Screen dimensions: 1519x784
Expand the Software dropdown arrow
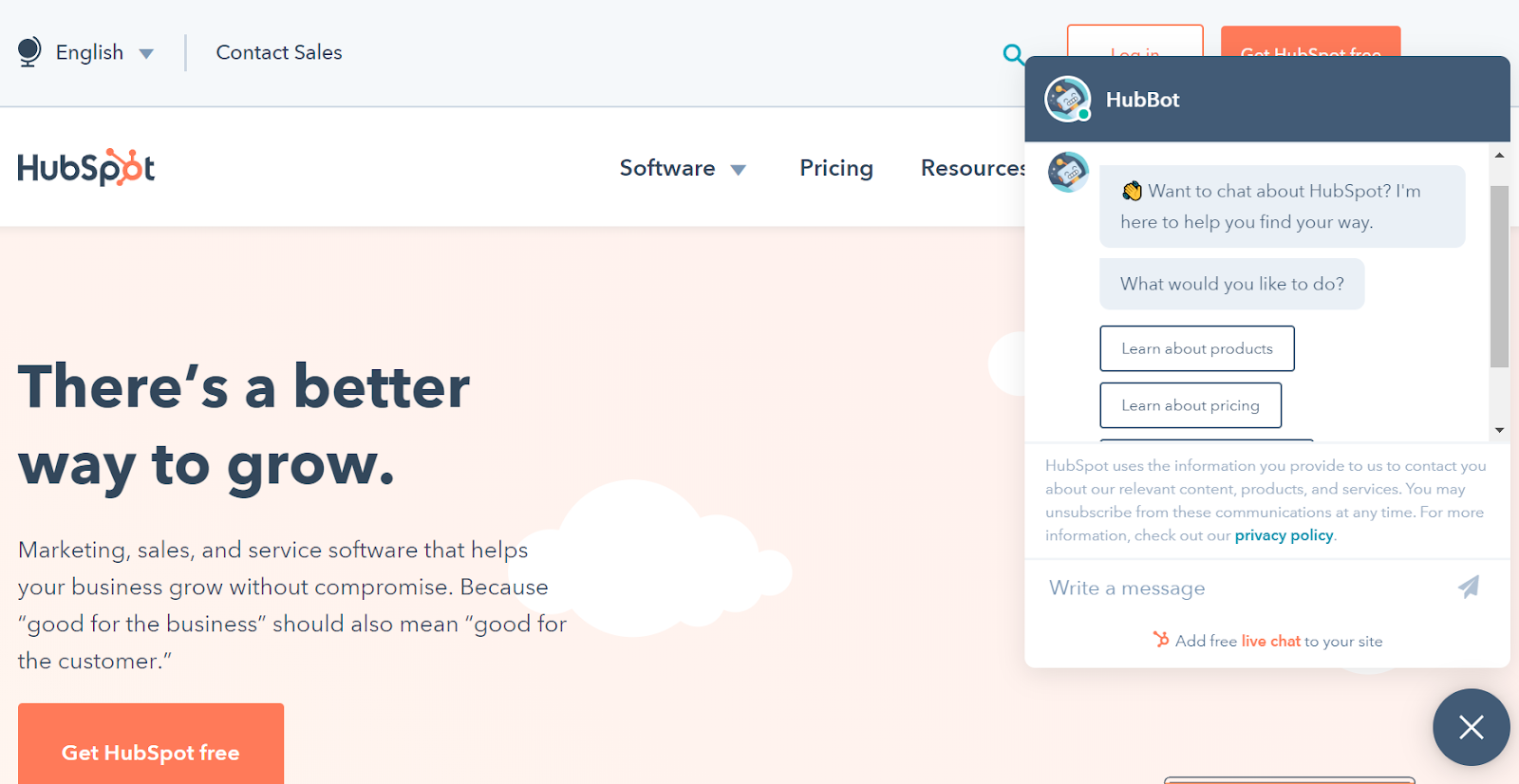click(738, 170)
